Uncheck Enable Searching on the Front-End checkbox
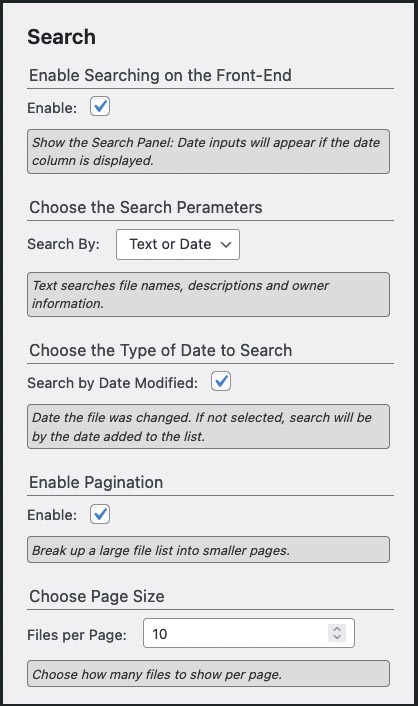The height and width of the screenshot is (706, 418). point(100,107)
